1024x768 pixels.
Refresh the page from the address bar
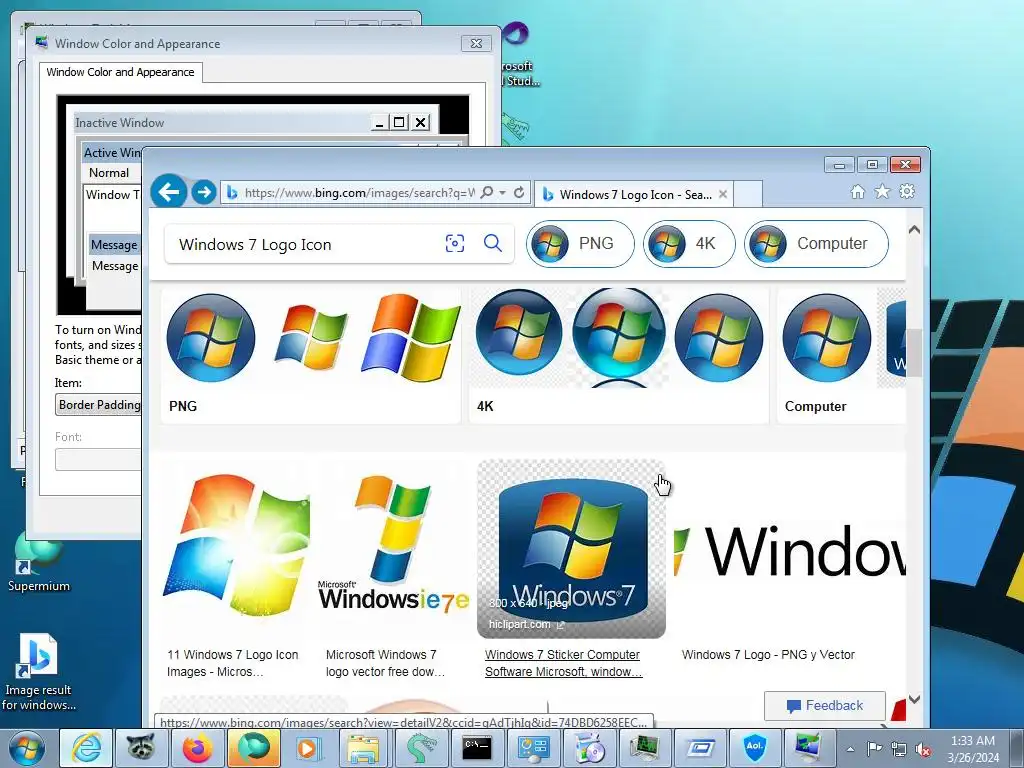519,193
